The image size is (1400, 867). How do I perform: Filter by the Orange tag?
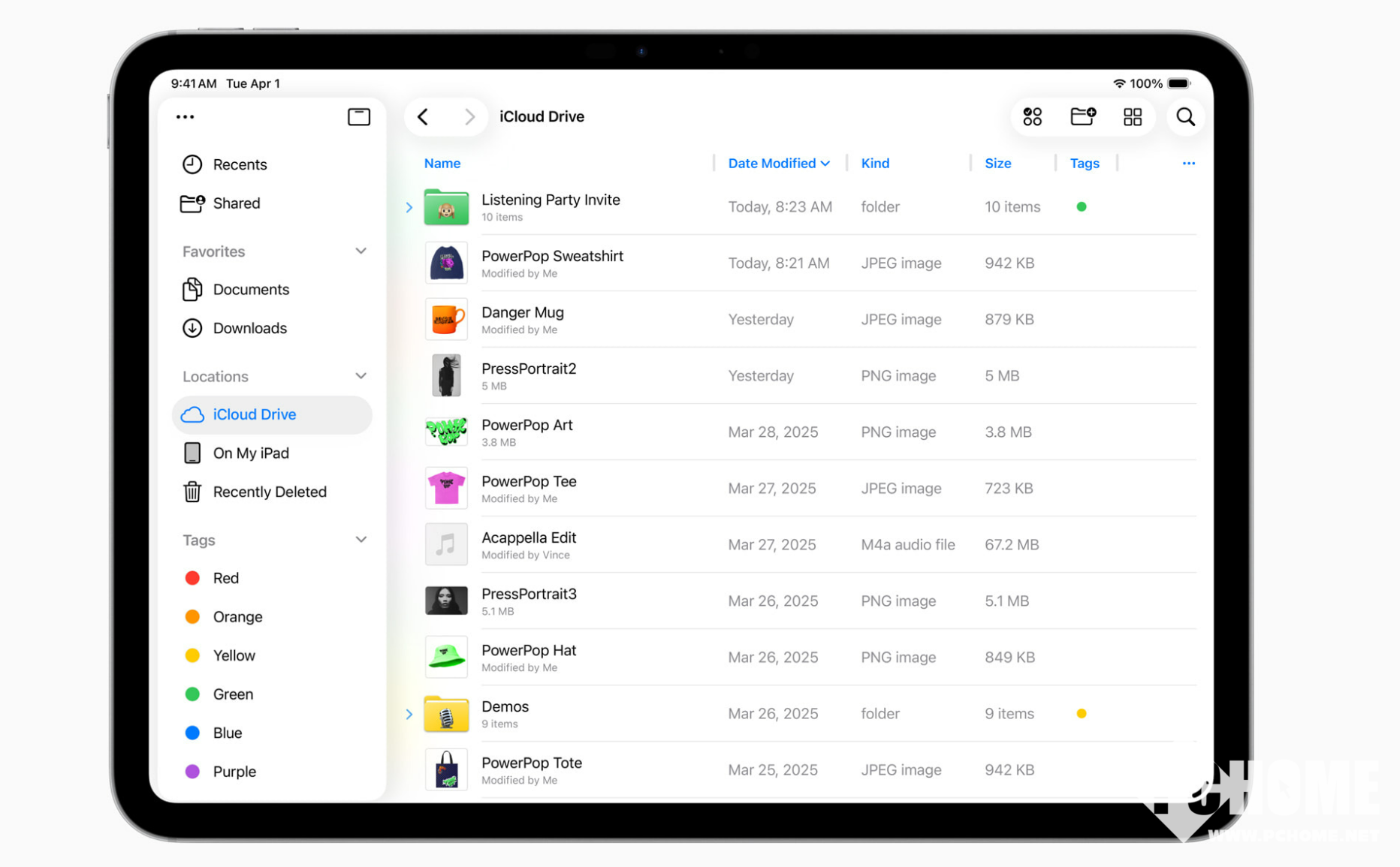[272, 617]
